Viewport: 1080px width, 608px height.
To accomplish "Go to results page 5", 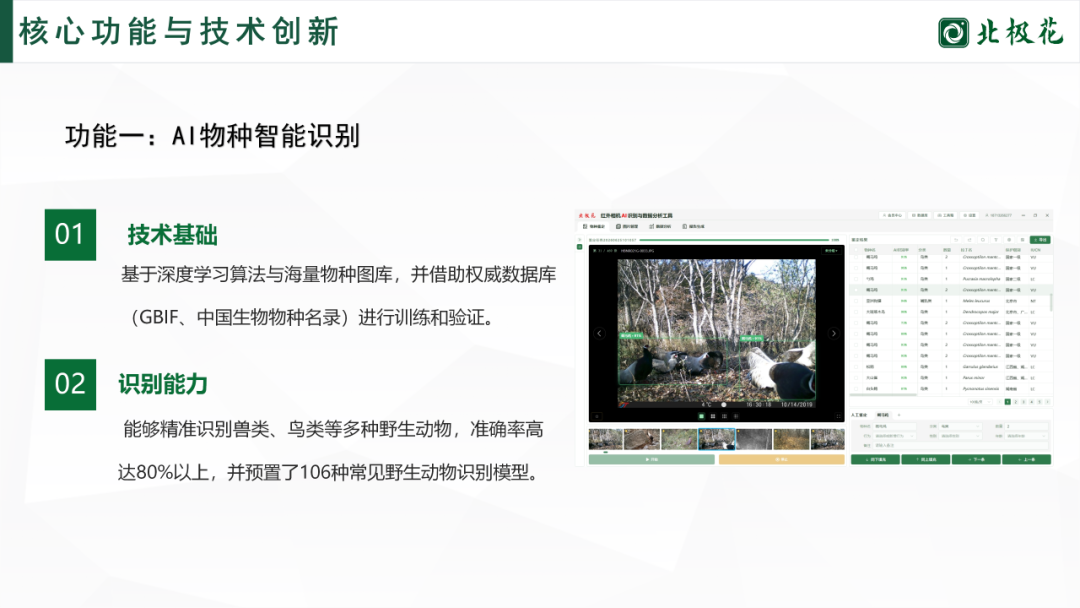I will [x=1039, y=401].
